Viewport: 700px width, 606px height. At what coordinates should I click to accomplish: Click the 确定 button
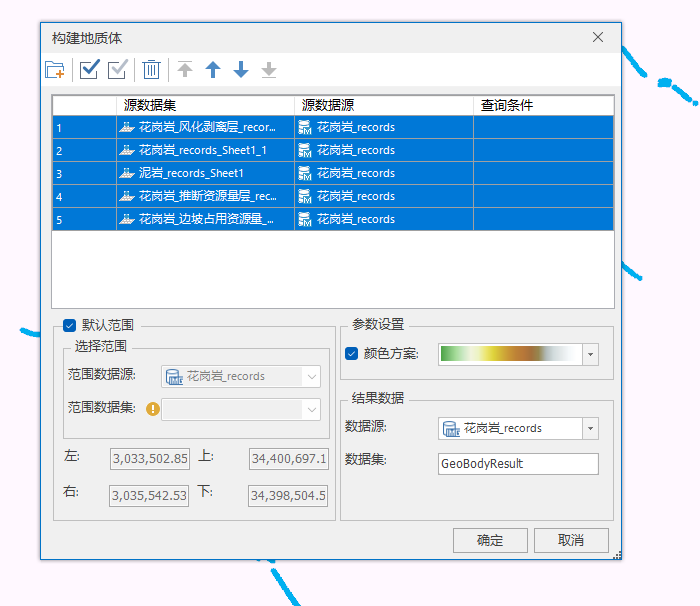tap(490, 540)
